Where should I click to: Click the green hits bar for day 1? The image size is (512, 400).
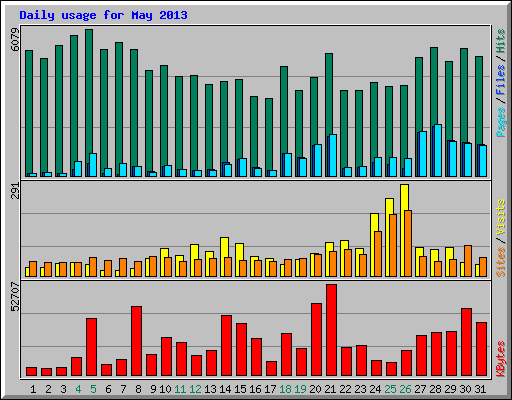tap(29, 112)
